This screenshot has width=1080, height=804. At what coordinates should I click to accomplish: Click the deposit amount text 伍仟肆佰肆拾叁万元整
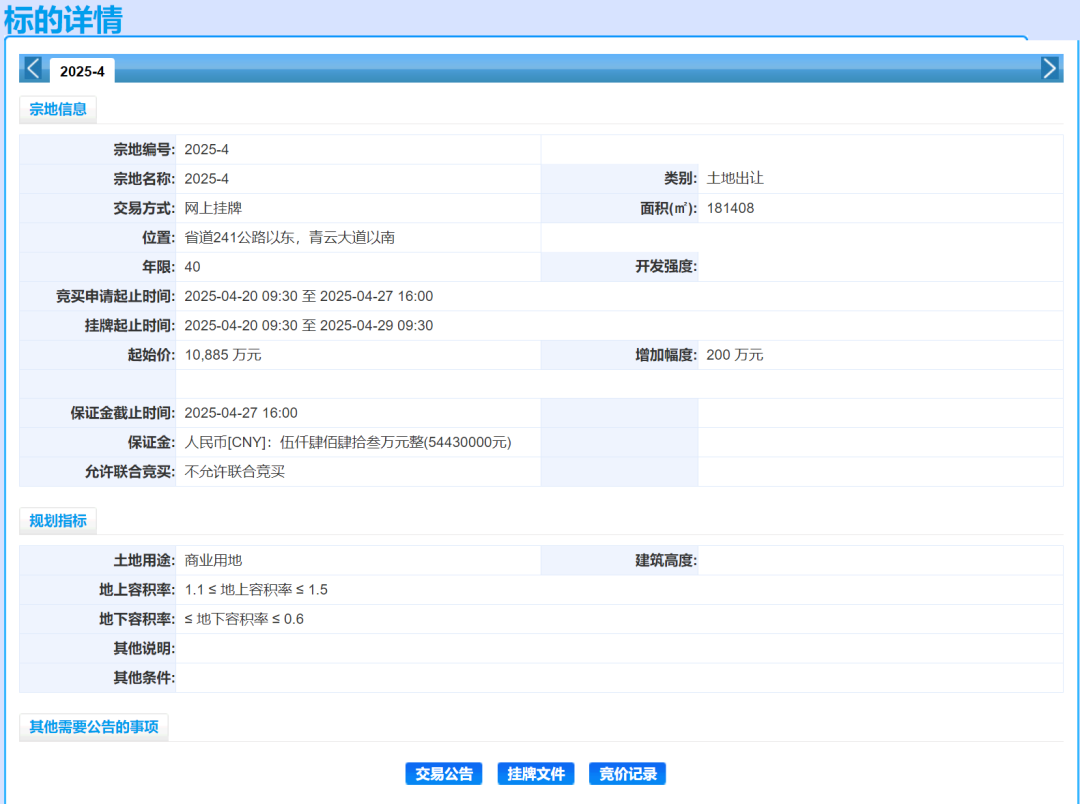pos(351,442)
